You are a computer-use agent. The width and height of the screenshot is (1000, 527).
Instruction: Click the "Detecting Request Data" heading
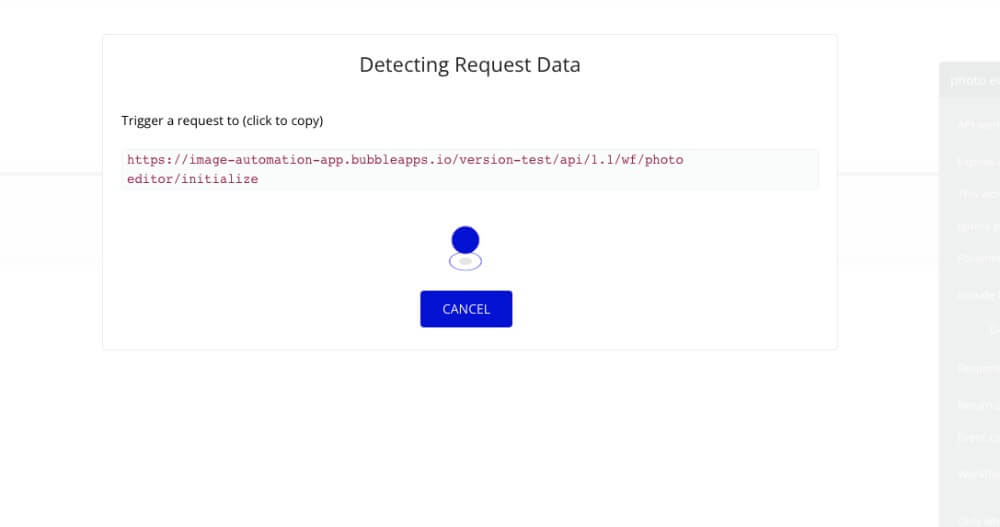tap(470, 66)
